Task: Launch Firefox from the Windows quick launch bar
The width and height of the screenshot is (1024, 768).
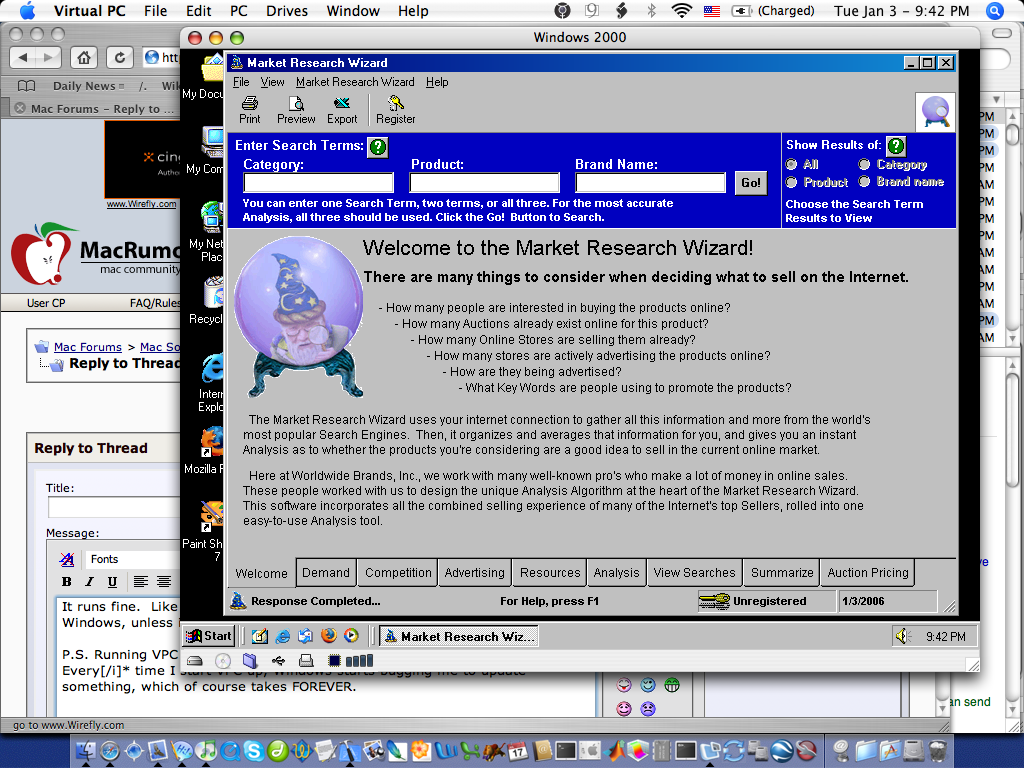Action: 328,635
